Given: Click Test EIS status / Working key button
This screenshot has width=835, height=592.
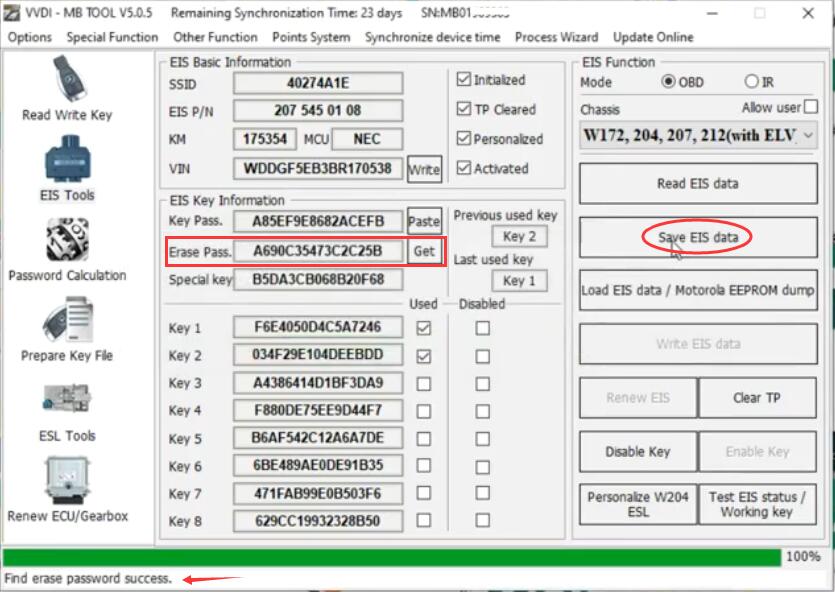Looking at the screenshot, I should tap(757, 504).
